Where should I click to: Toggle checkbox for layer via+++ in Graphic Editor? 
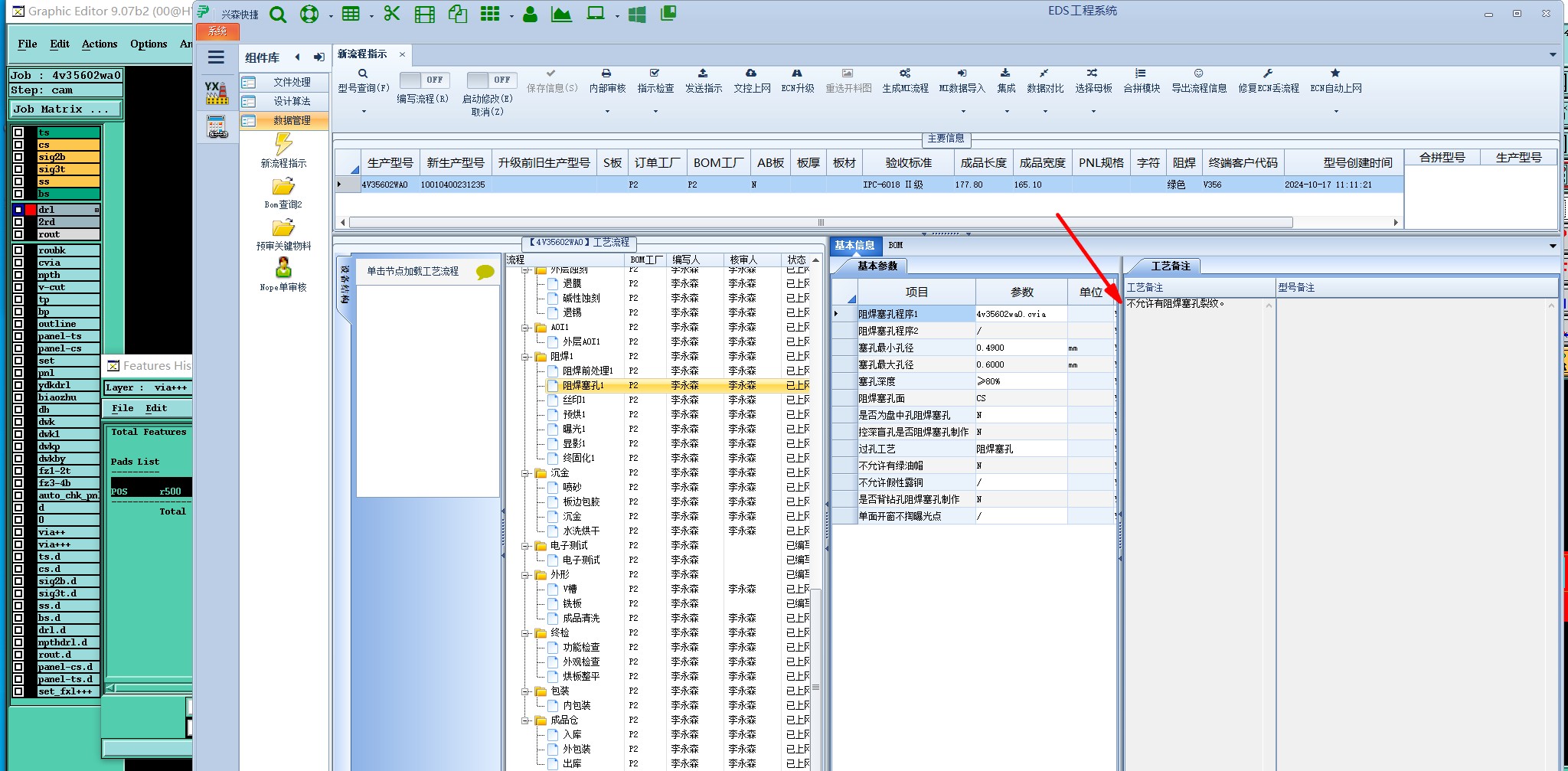tap(18, 544)
